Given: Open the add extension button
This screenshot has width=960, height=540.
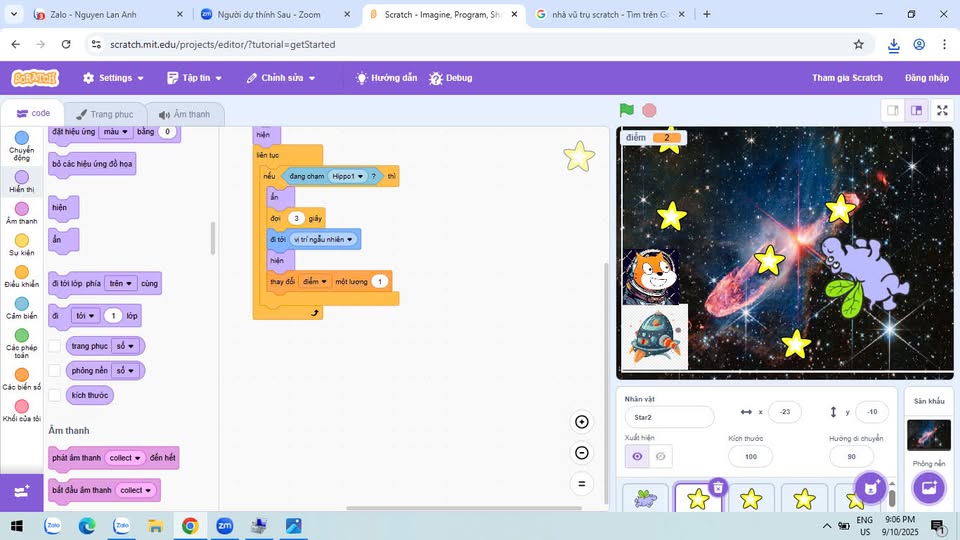Looking at the screenshot, I should (21, 492).
